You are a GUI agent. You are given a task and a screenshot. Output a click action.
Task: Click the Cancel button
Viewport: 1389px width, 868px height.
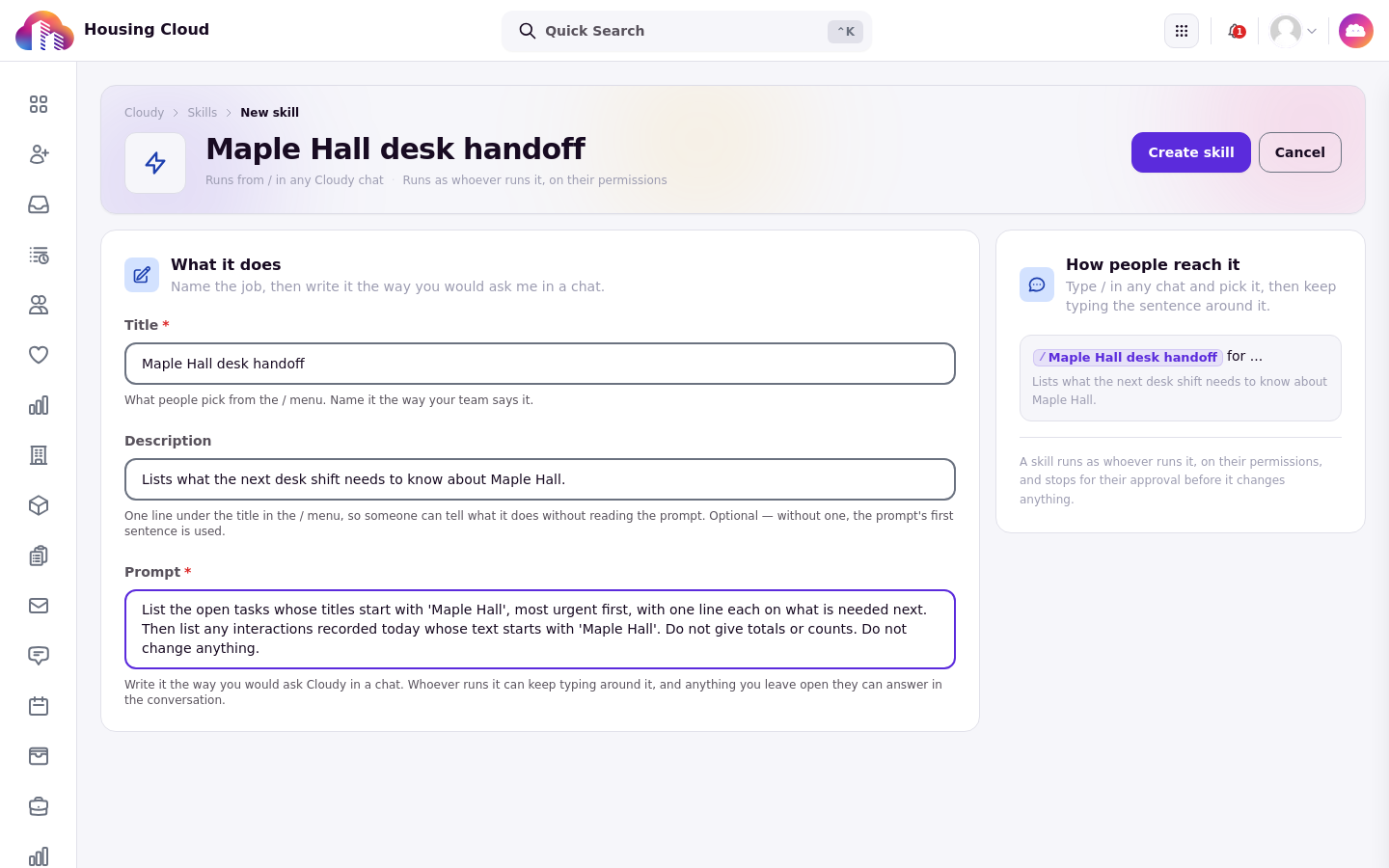(x=1300, y=152)
